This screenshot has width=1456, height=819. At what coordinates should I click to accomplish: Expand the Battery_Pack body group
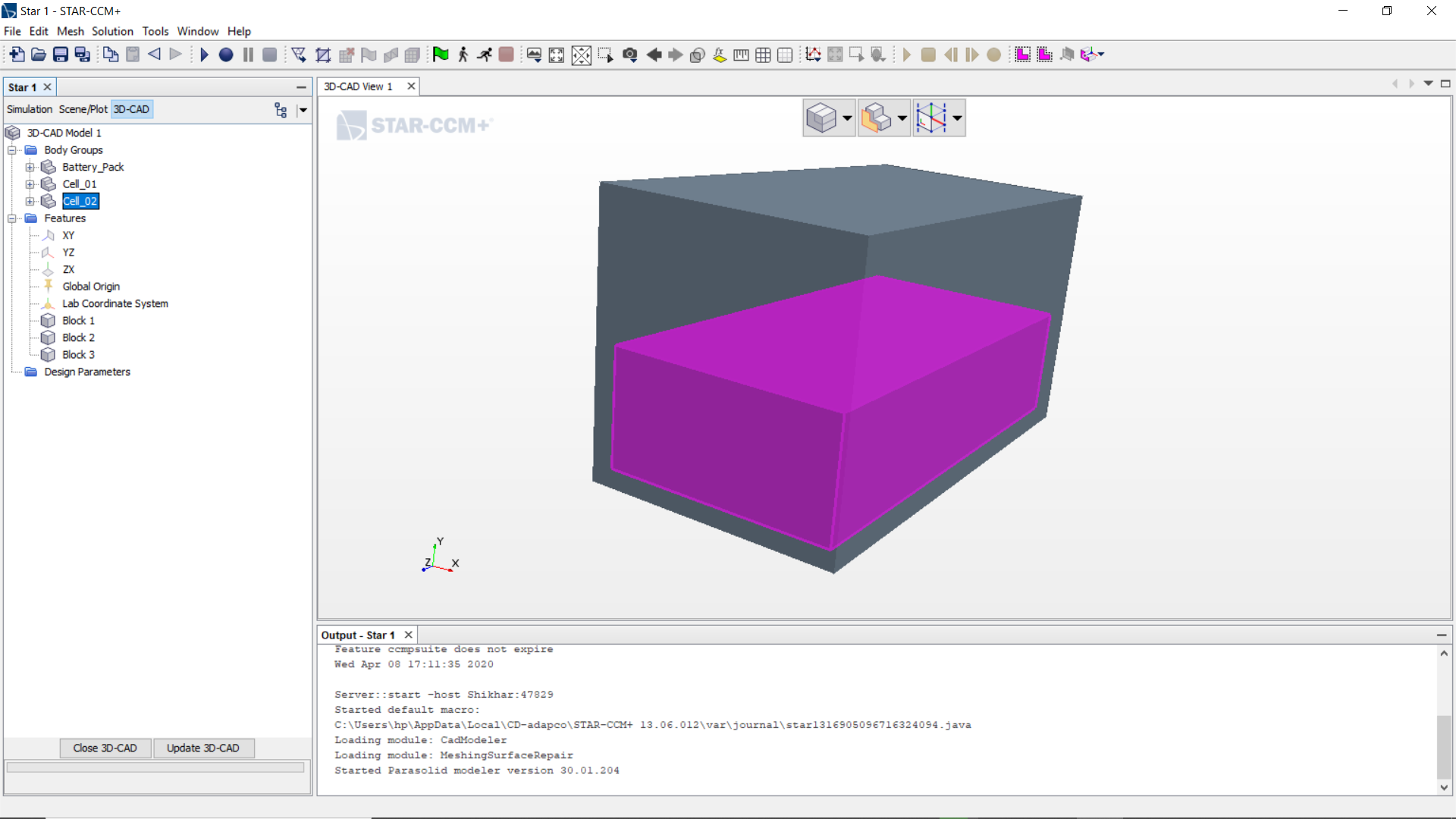pos(30,167)
